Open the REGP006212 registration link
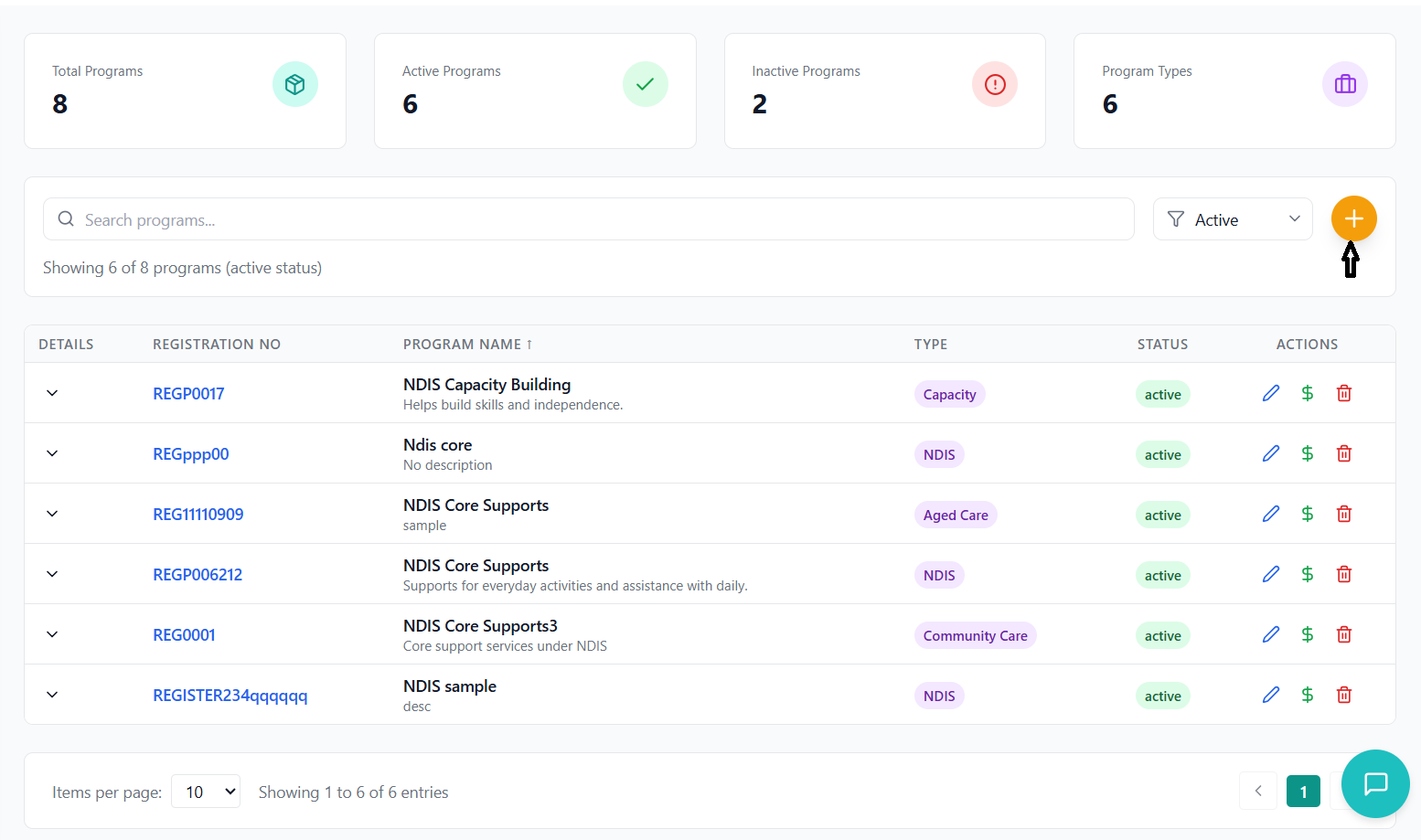1421x840 pixels. tap(198, 575)
